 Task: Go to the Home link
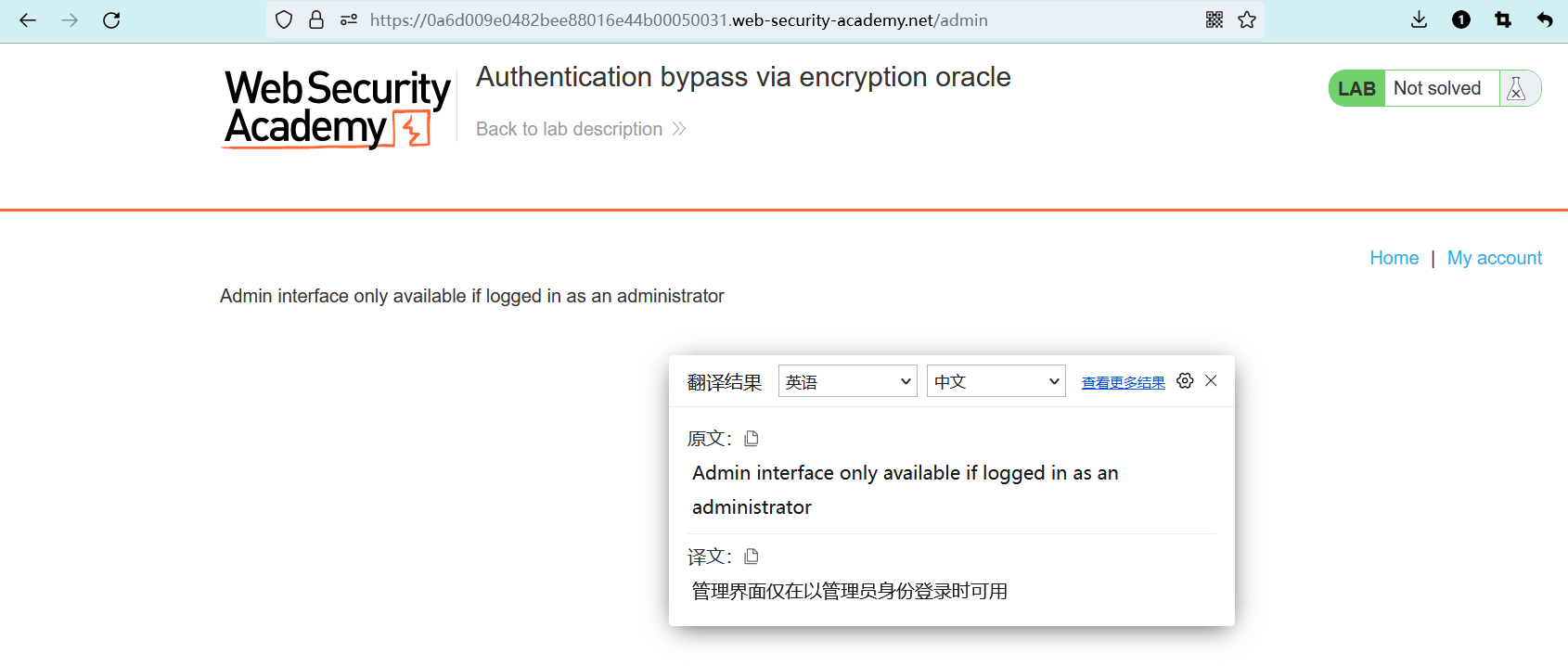(1394, 258)
